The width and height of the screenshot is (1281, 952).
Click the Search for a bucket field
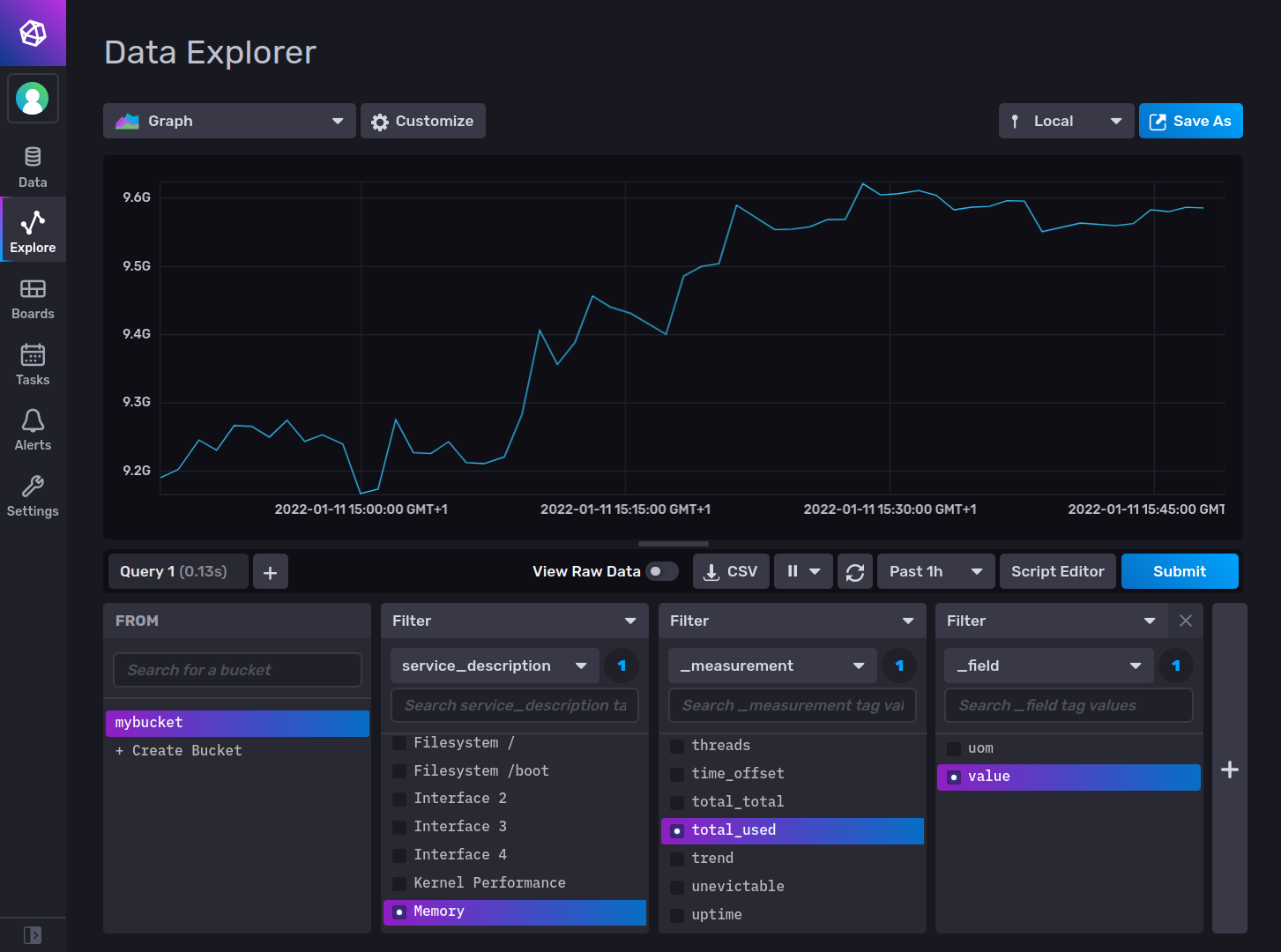coord(236,670)
